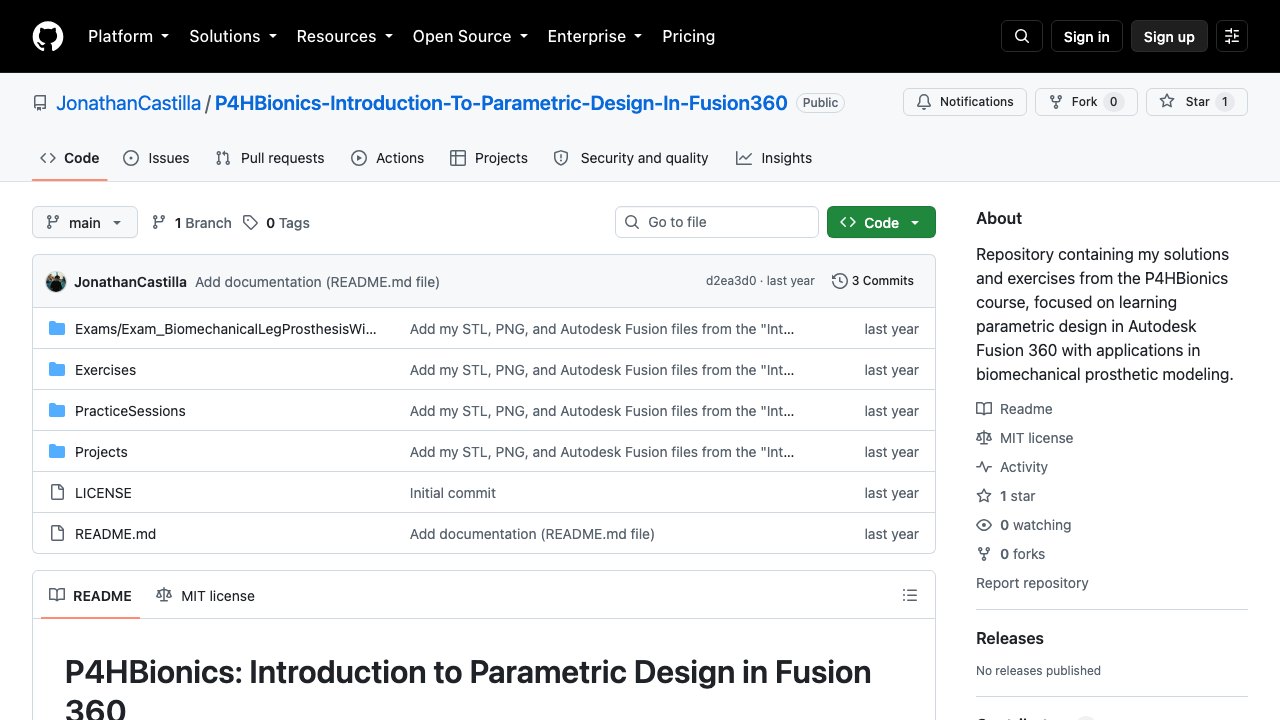Click folder icon of Projects row

57,452
